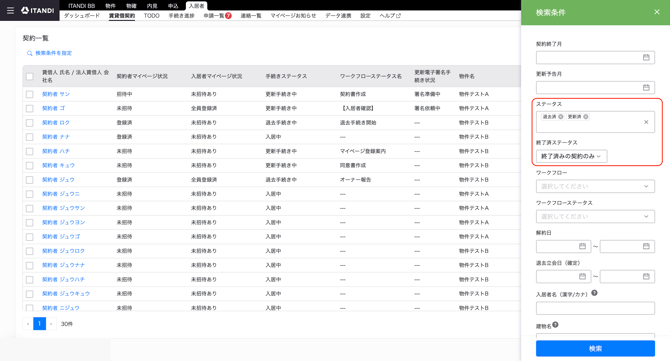Open the データ連携 menu item
The width and height of the screenshot is (670, 361).
(338, 16)
